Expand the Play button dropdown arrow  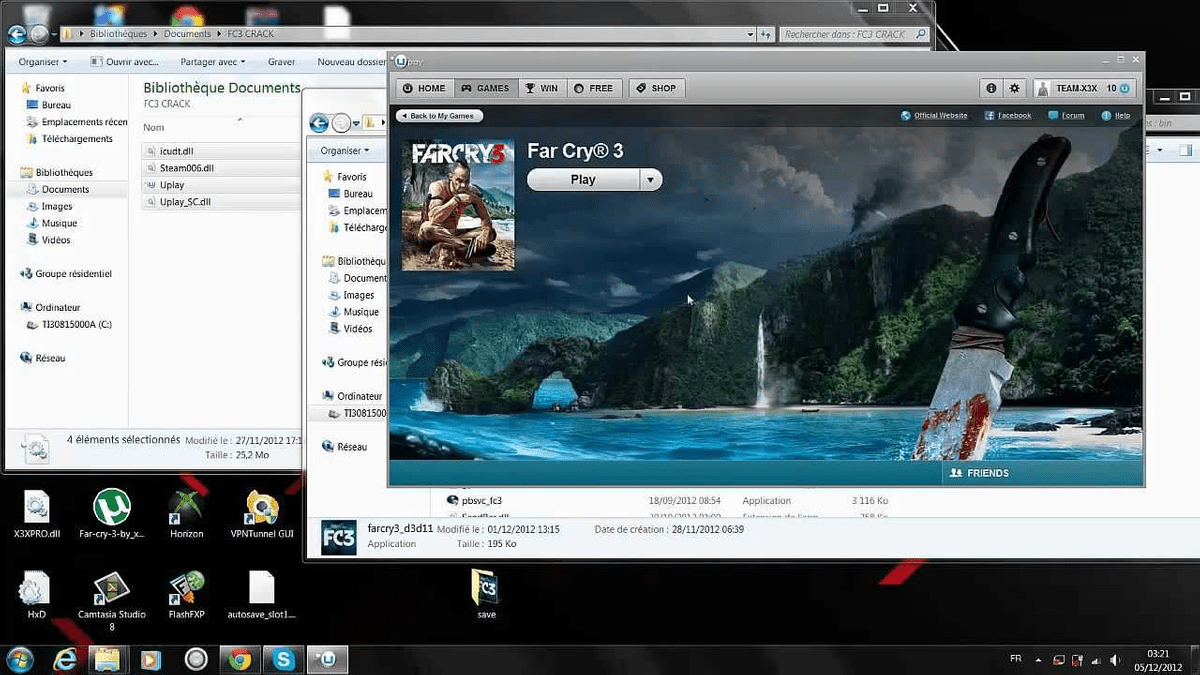[x=651, y=180]
